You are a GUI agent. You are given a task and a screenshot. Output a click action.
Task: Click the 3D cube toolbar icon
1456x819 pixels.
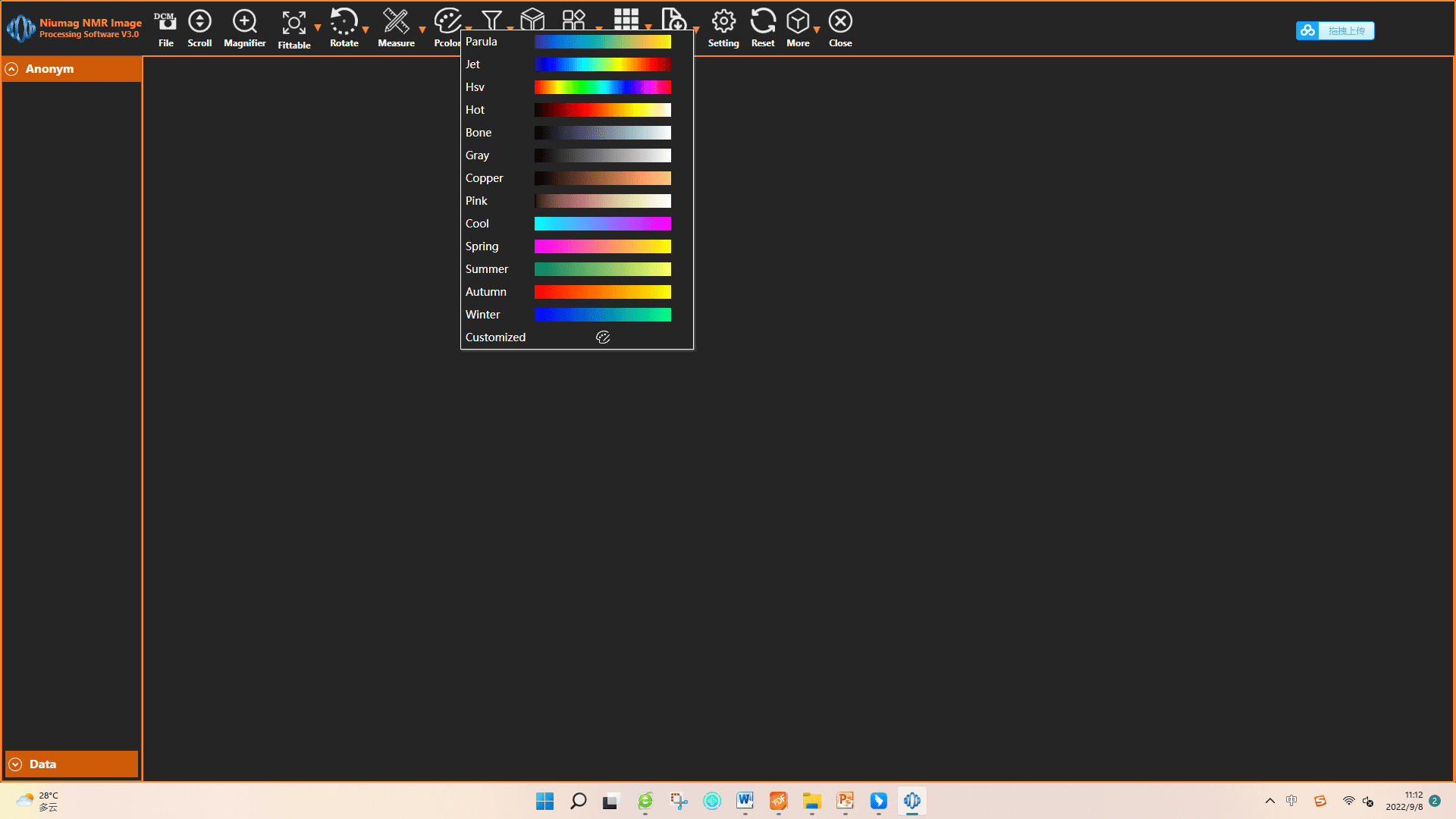click(532, 19)
